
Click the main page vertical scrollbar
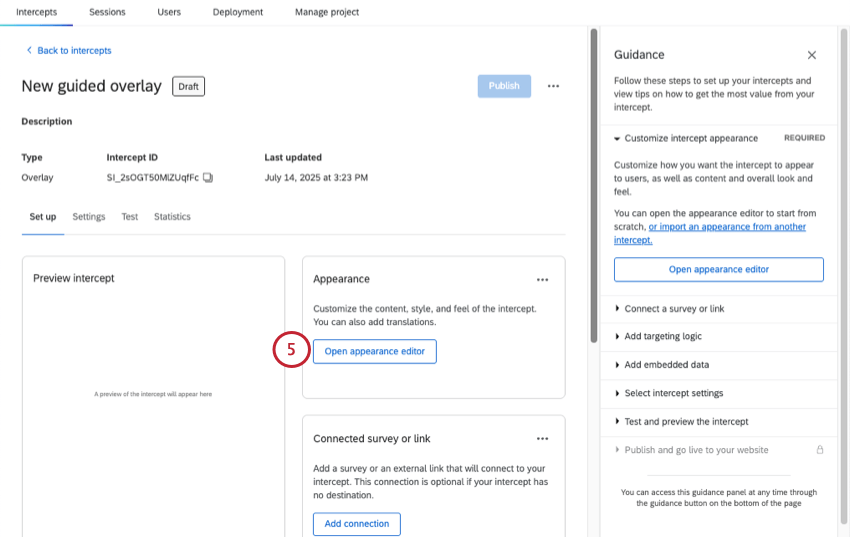tap(594, 186)
